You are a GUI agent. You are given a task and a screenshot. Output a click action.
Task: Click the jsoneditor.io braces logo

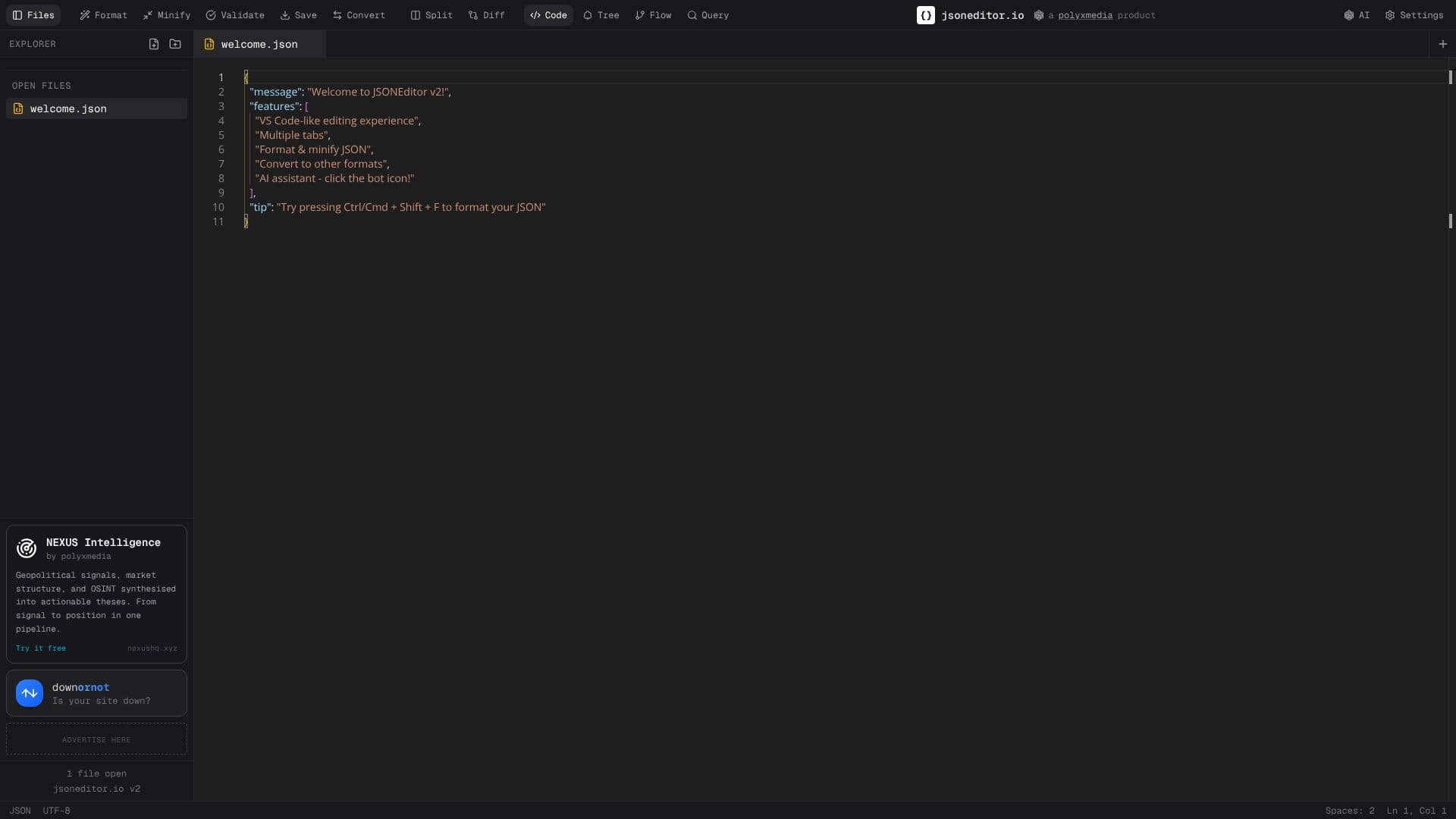925,15
